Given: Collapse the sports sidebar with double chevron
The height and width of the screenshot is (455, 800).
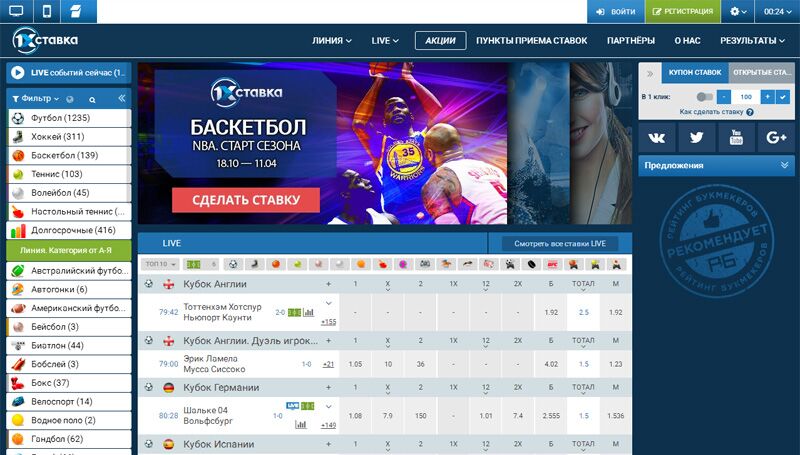Looking at the screenshot, I should click(x=121, y=98).
